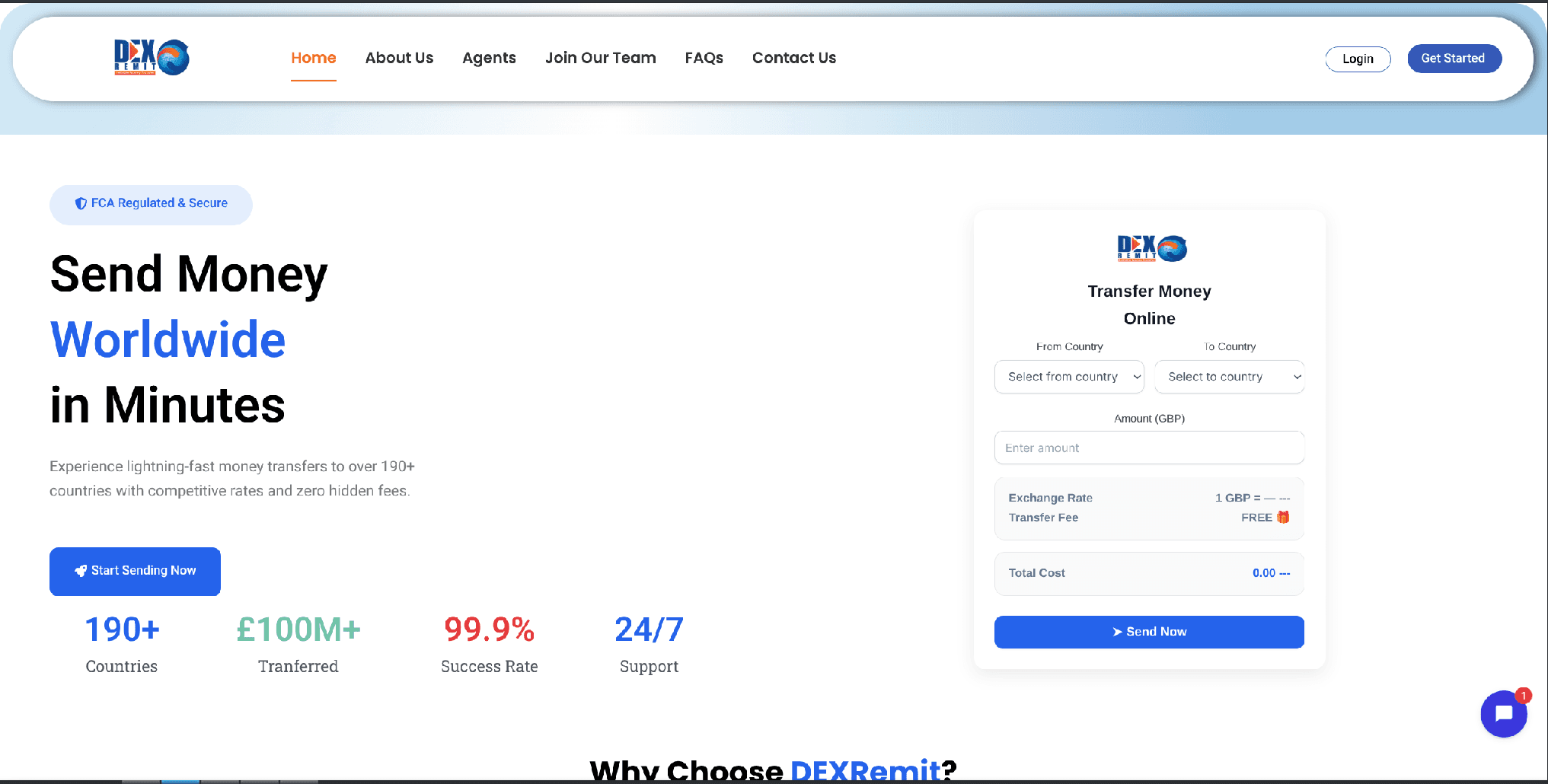1548x784 pixels.
Task: Click the FCA Regulated & Secure badge
Action: pyautogui.click(x=151, y=204)
